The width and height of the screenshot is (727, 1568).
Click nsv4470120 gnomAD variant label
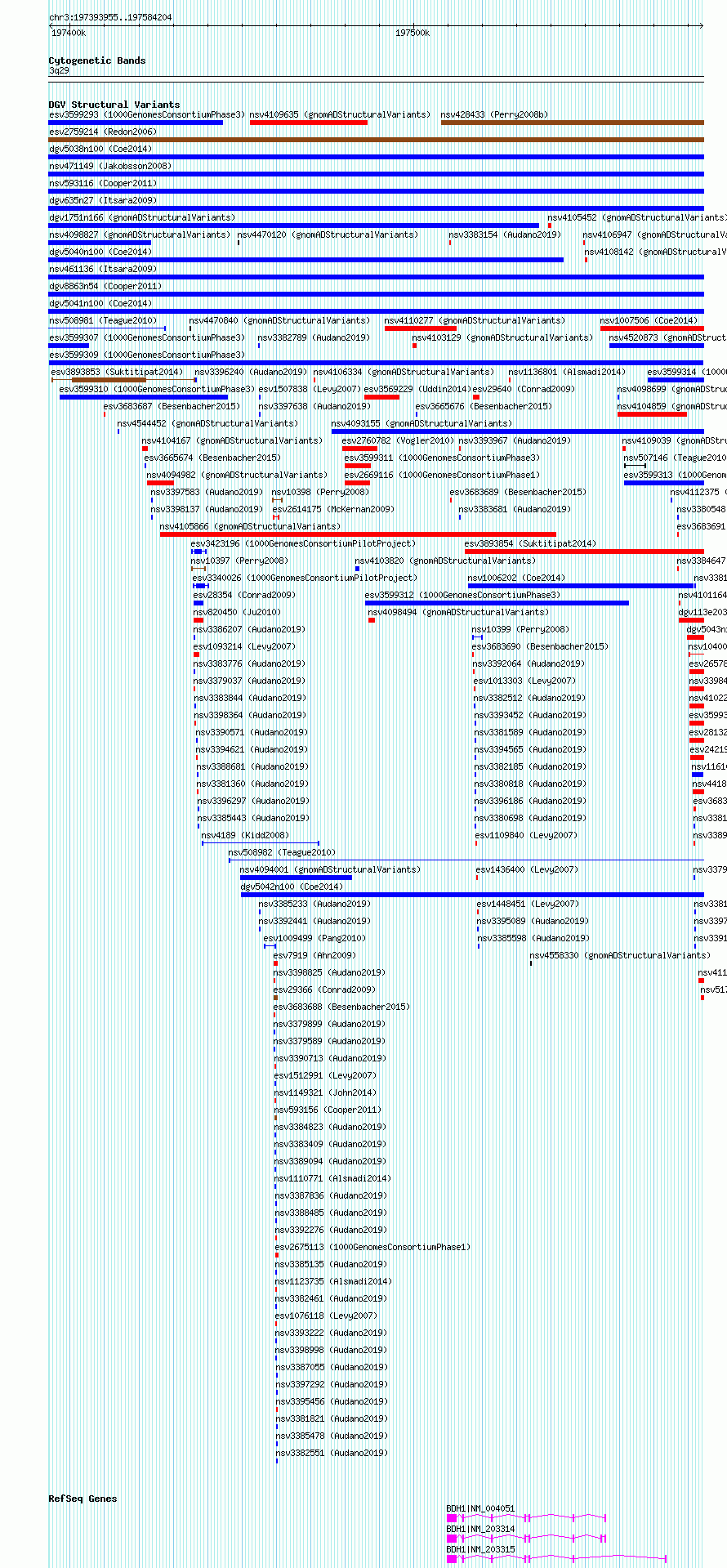coord(328,235)
